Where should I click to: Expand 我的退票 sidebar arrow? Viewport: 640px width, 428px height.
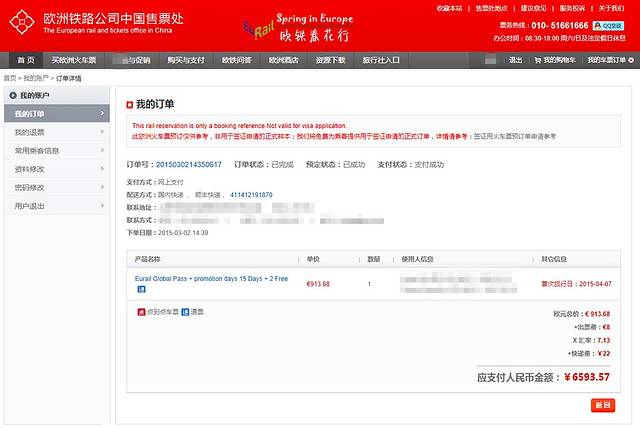(101, 132)
